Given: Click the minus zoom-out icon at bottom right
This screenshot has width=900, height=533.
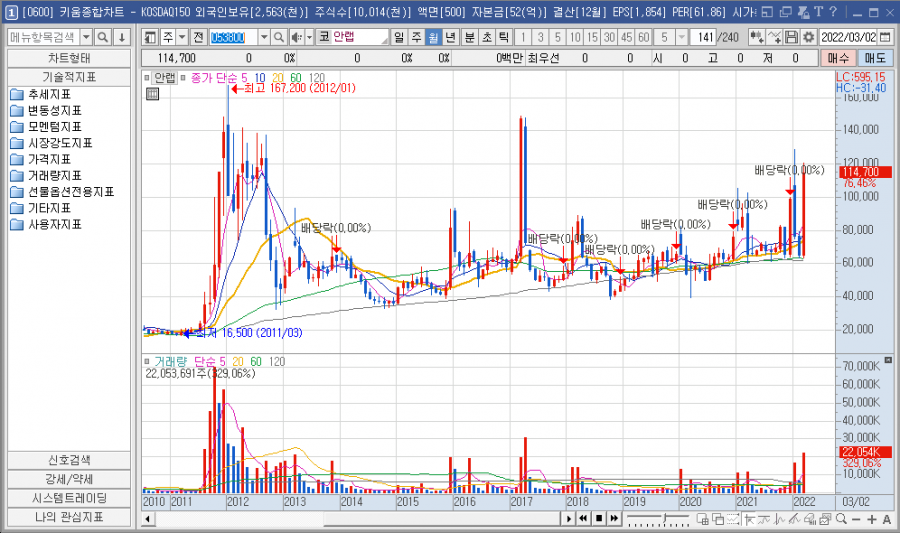Looking at the screenshot, I should coord(856,519).
